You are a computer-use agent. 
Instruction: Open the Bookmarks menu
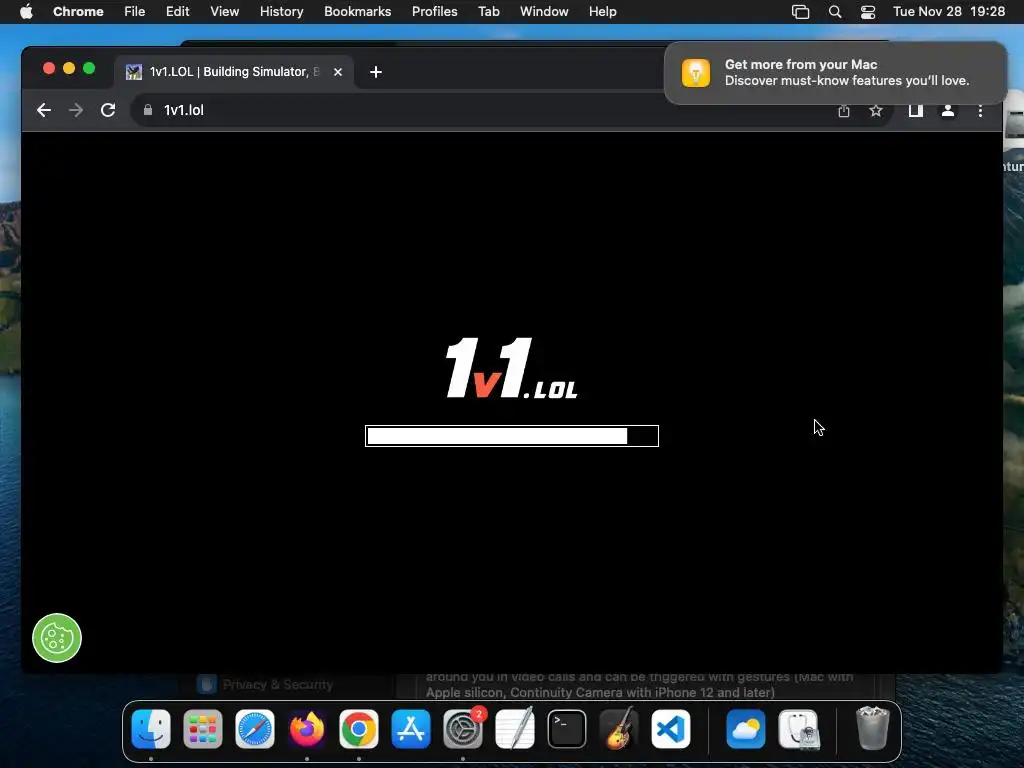coord(357,12)
